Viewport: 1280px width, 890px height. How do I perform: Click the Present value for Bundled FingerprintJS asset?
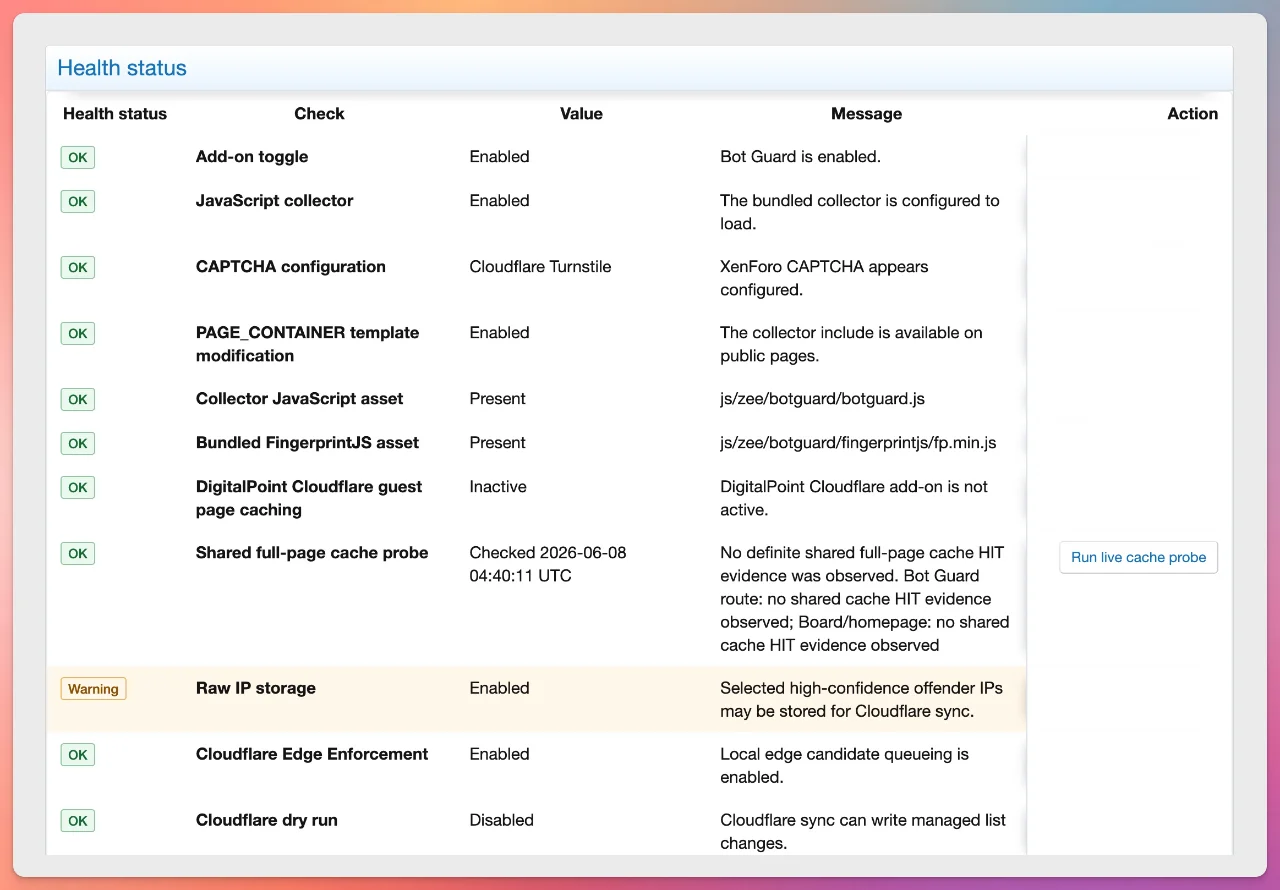coord(497,442)
